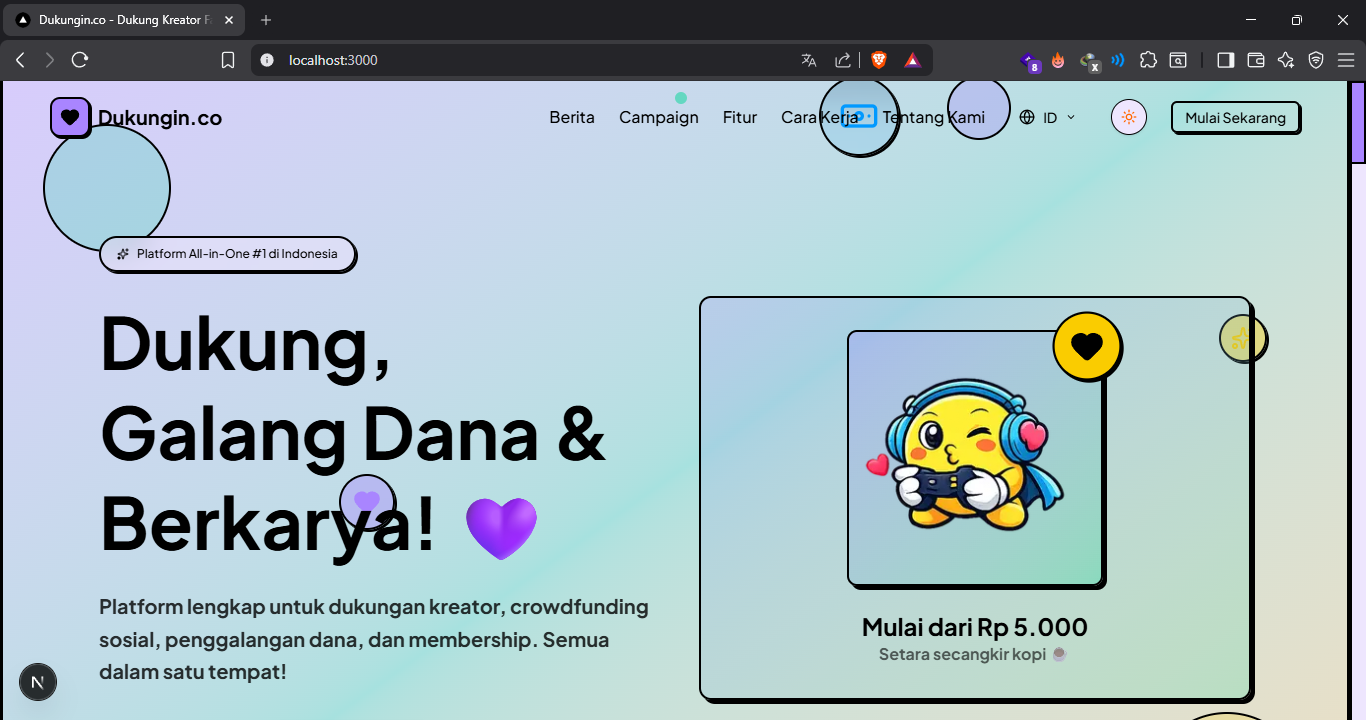The image size is (1366, 720).
Task: Open the Berita menu item
Action: (x=572, y=117)
